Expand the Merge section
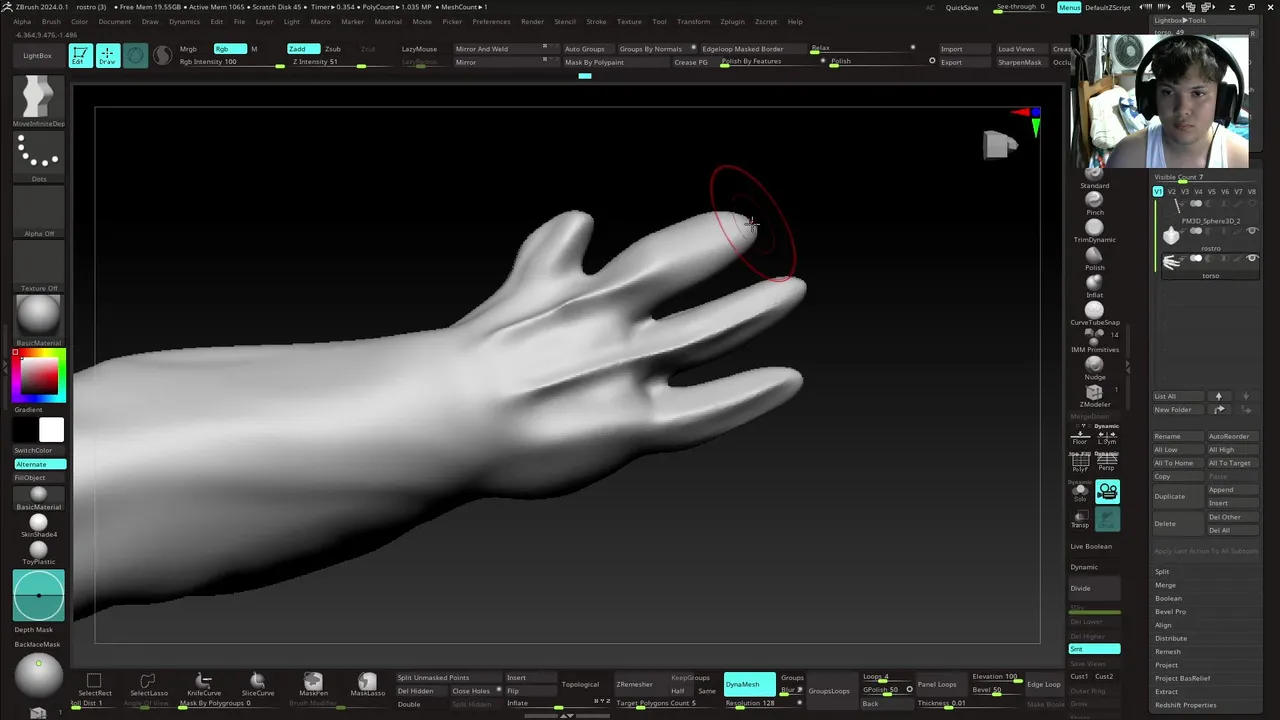 click(x=1165, y=585)
